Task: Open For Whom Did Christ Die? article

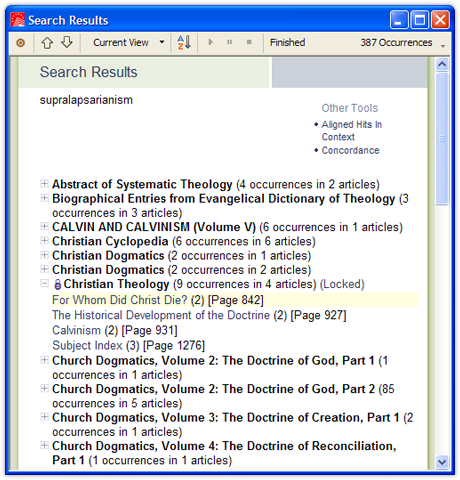Action: click(120, 300)
